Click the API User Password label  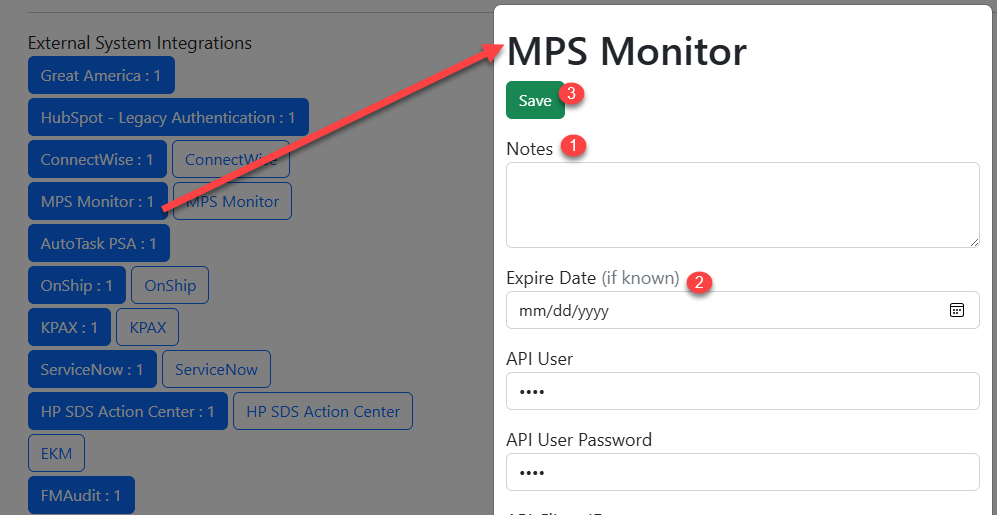579,439
